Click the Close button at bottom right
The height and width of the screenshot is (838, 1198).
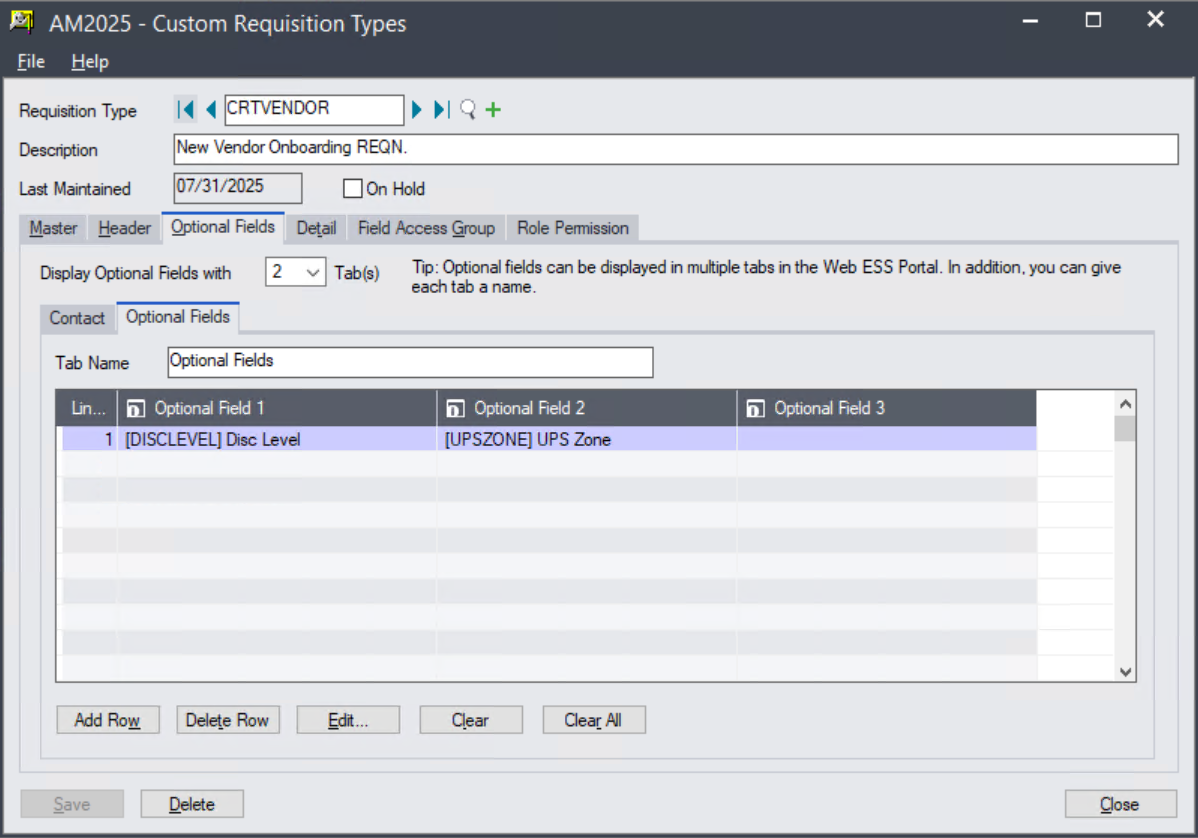tap(1120, 804)
